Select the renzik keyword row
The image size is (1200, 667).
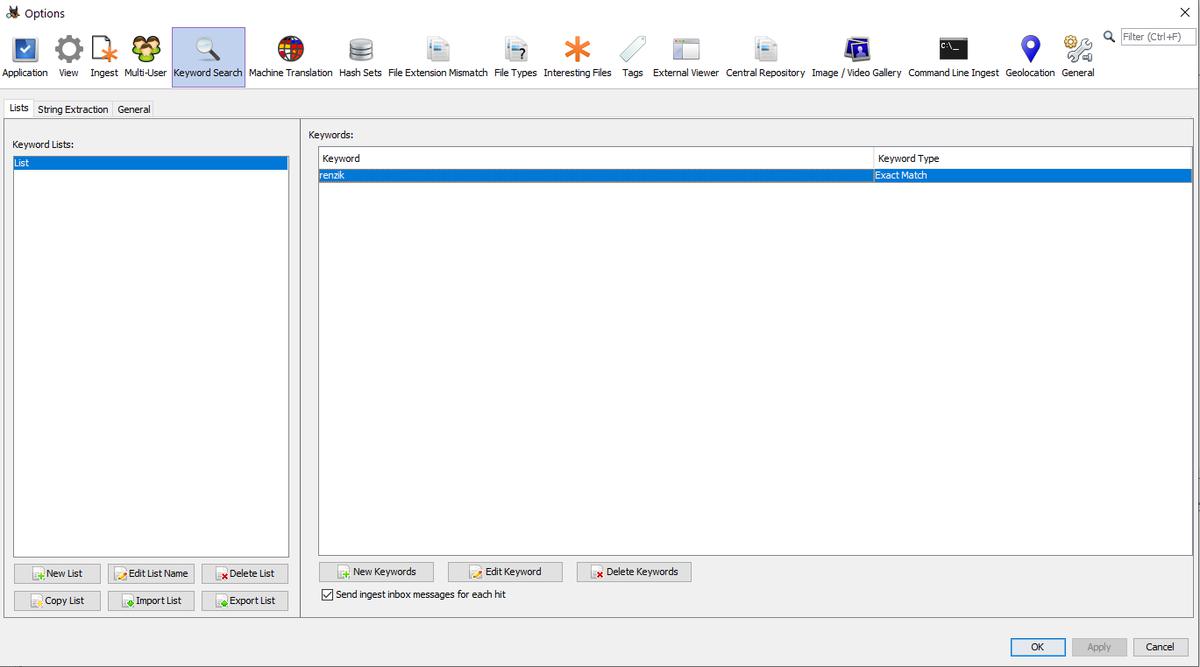point(595,175)
